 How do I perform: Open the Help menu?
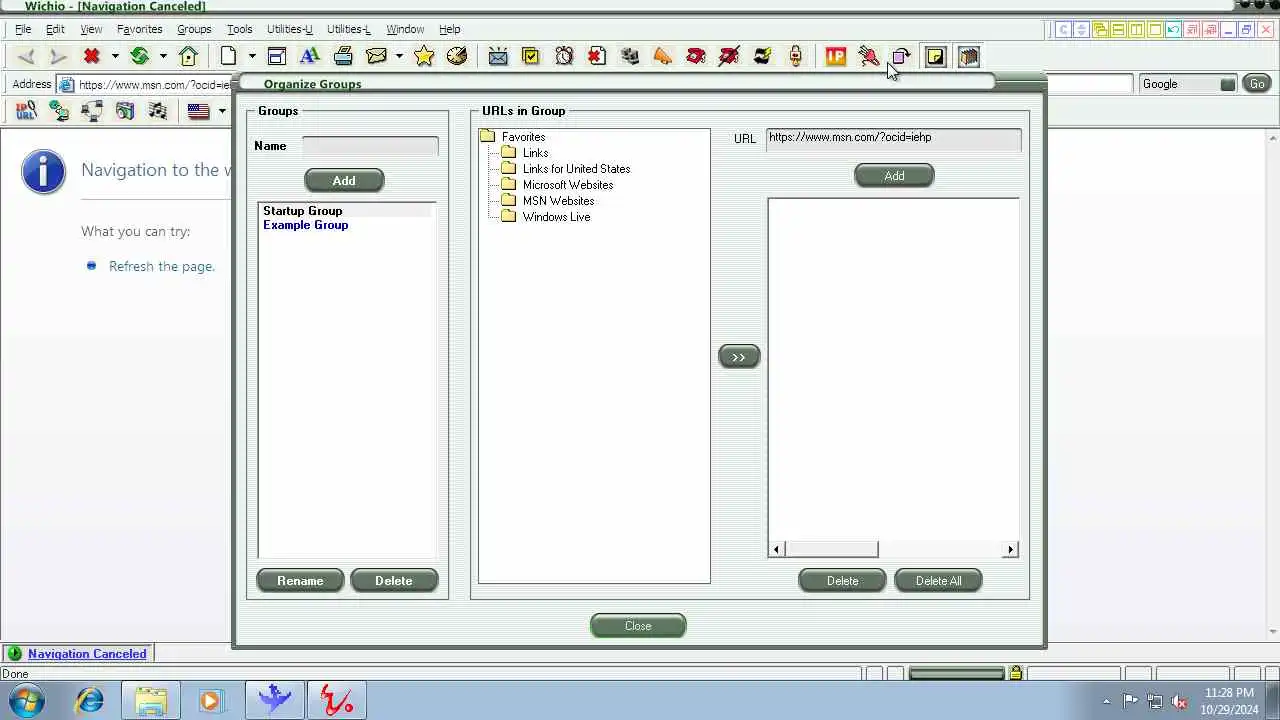[x=450, y=29]
